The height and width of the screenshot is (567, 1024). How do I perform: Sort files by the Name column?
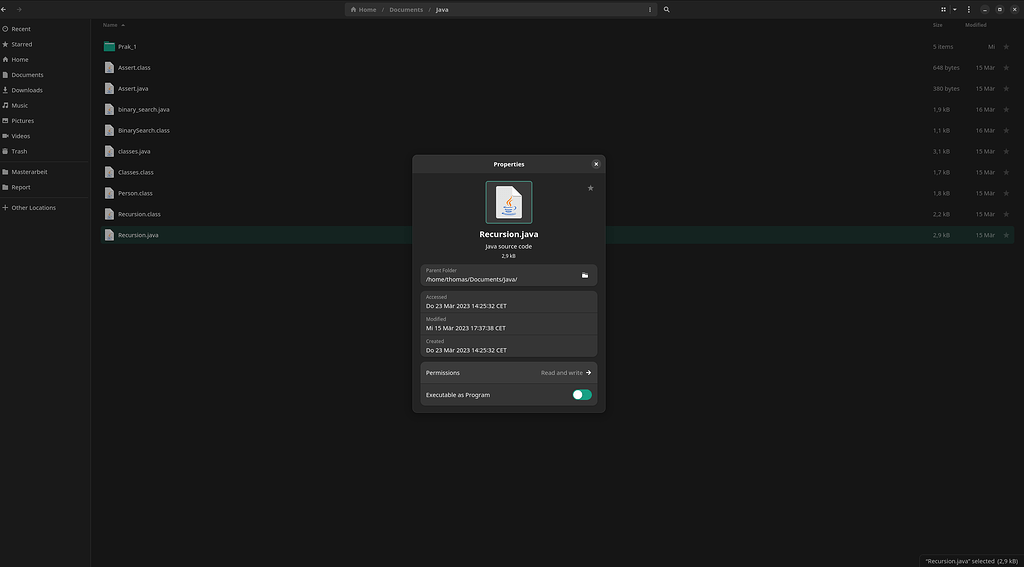coord(110,25)
